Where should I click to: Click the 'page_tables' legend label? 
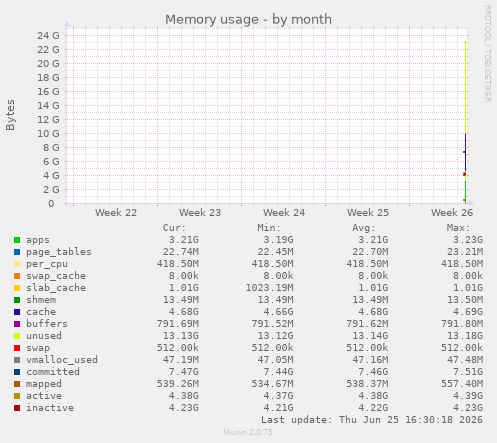coord(59,252)
